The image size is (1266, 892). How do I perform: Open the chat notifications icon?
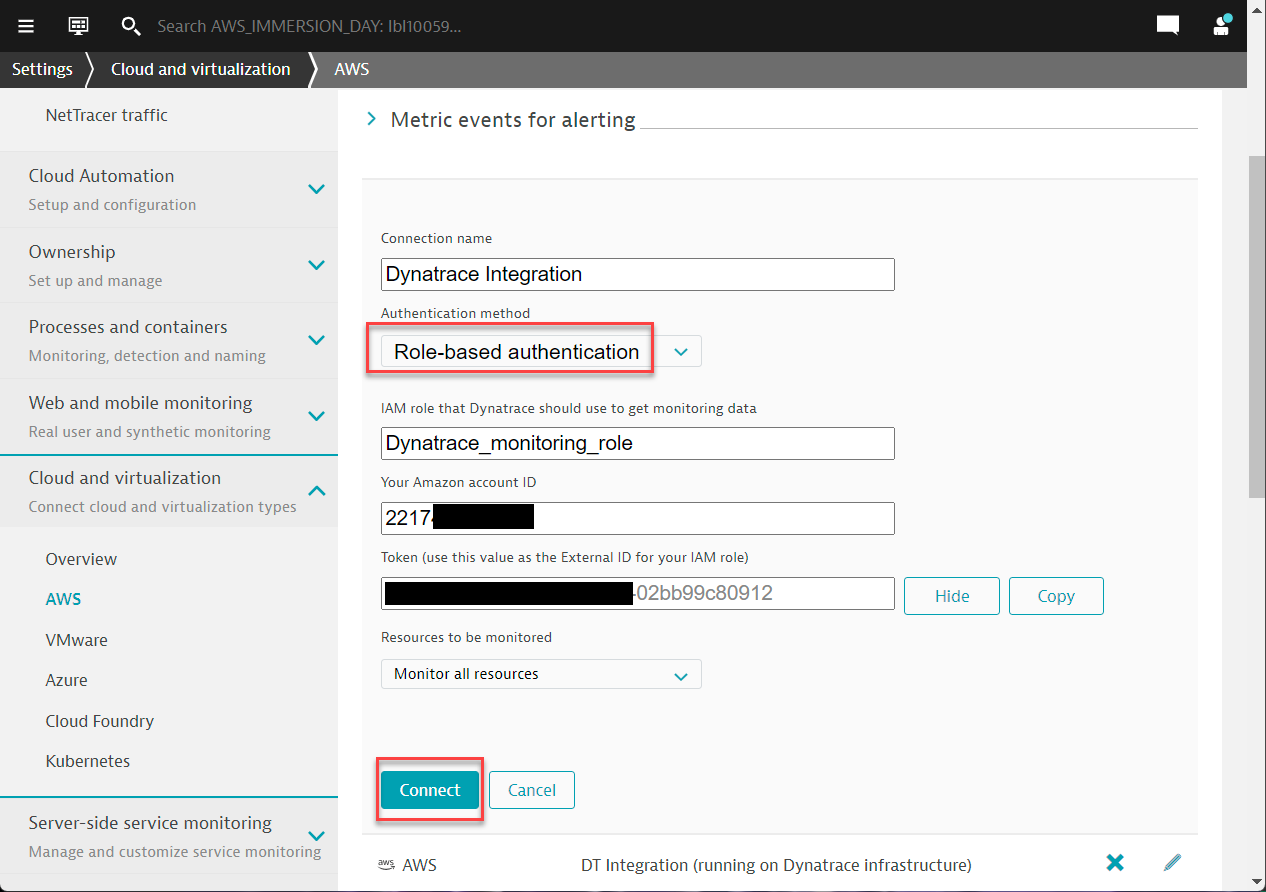click(x=1167, y=26)
